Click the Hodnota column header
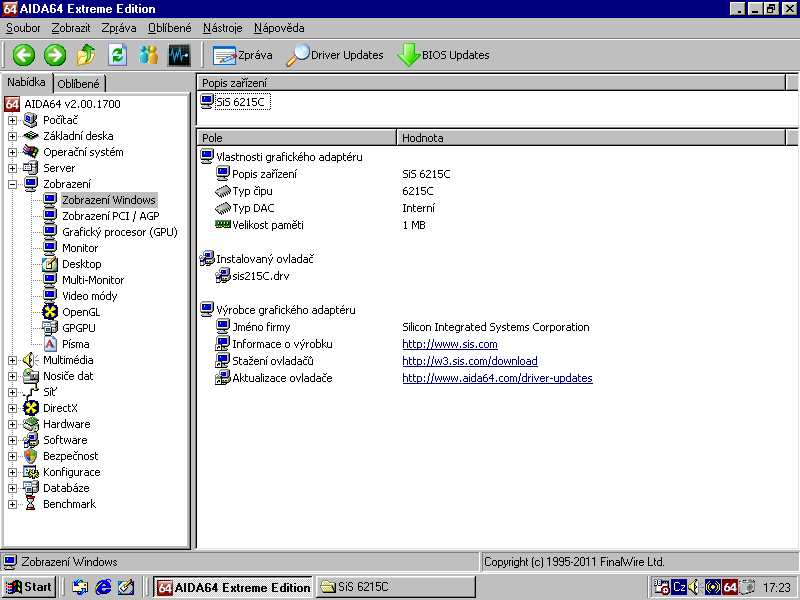 [x=422, y=138]
